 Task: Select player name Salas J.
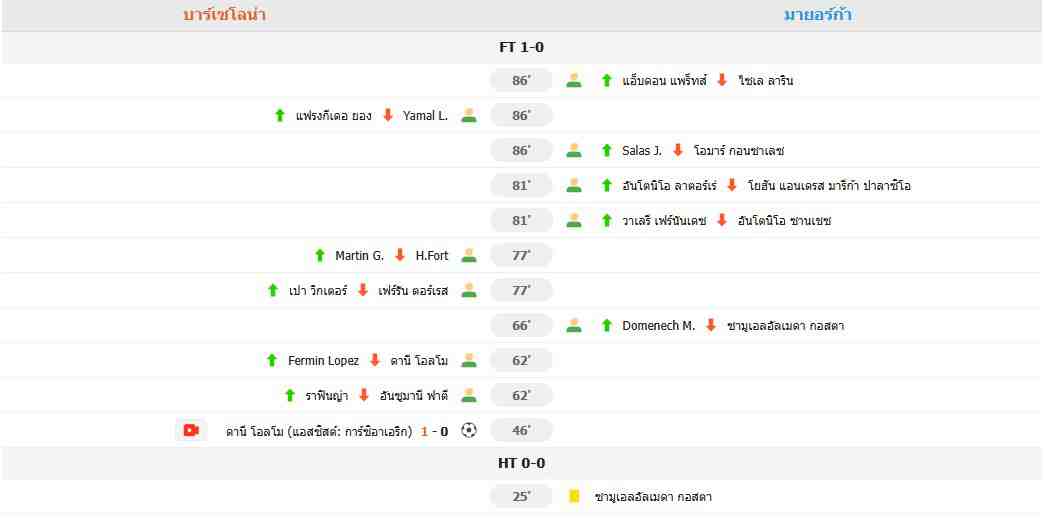coord(642,151)
